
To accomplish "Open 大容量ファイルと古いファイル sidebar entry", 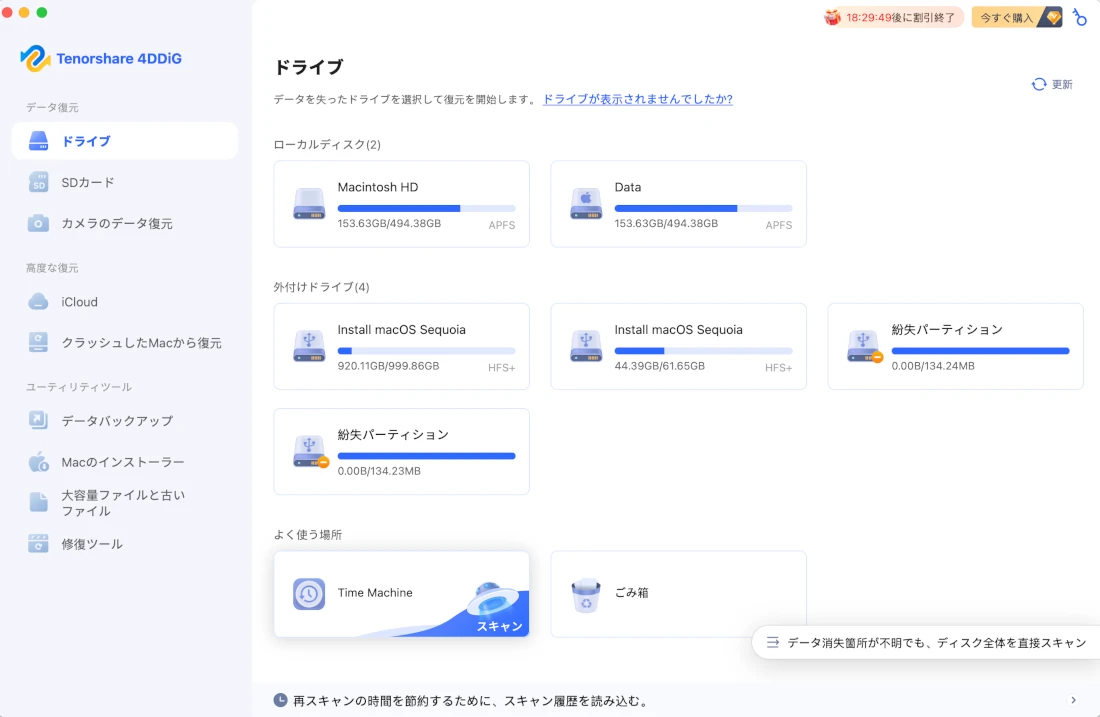I will [x=125, y=502].
